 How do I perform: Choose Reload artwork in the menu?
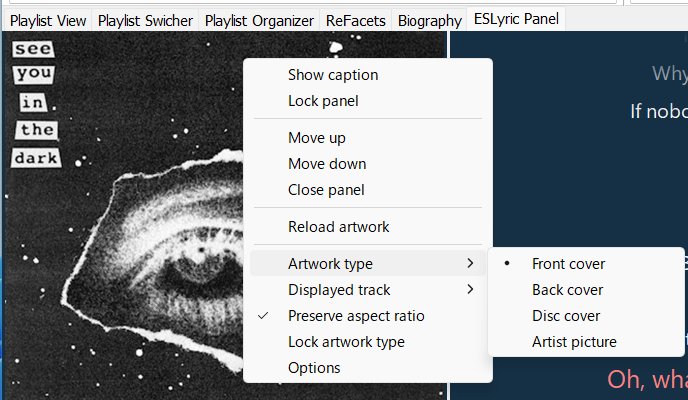click(368, 227)
